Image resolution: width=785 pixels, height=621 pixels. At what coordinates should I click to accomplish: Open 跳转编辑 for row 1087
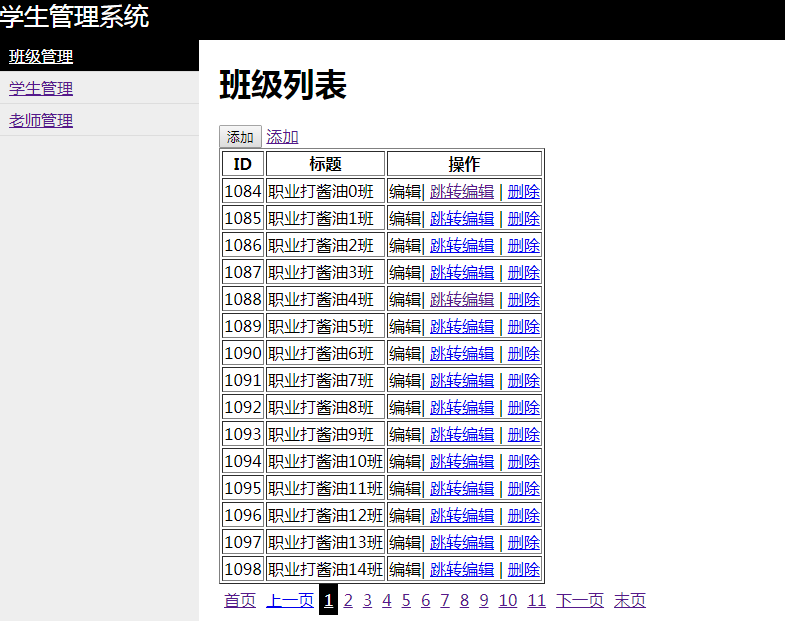462,272
